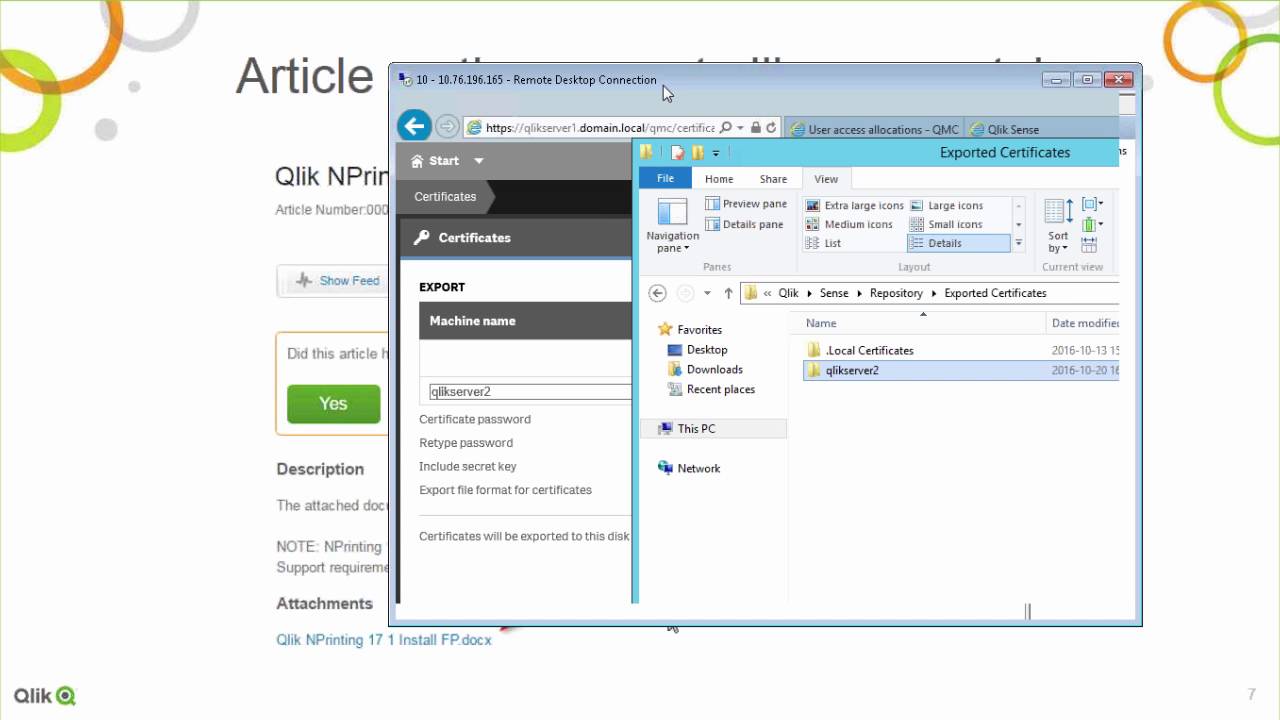Customize quick access toolbar dropdown

coord(716,153)
